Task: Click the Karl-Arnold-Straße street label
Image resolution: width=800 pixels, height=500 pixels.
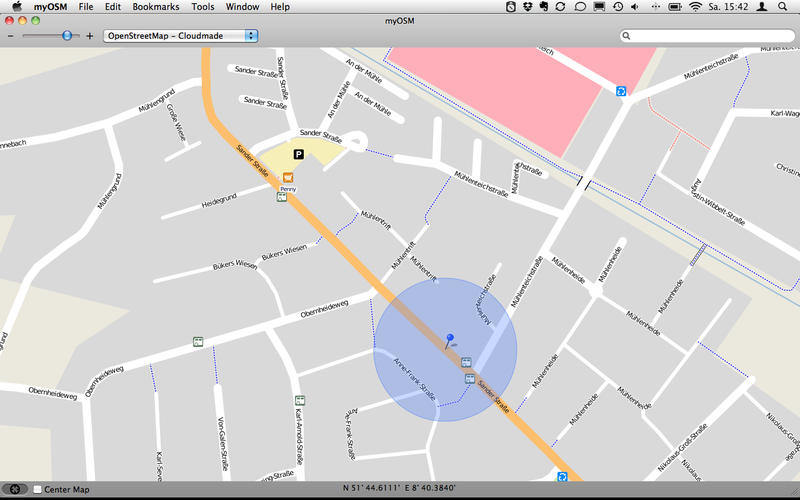Action: click(299, 437)
